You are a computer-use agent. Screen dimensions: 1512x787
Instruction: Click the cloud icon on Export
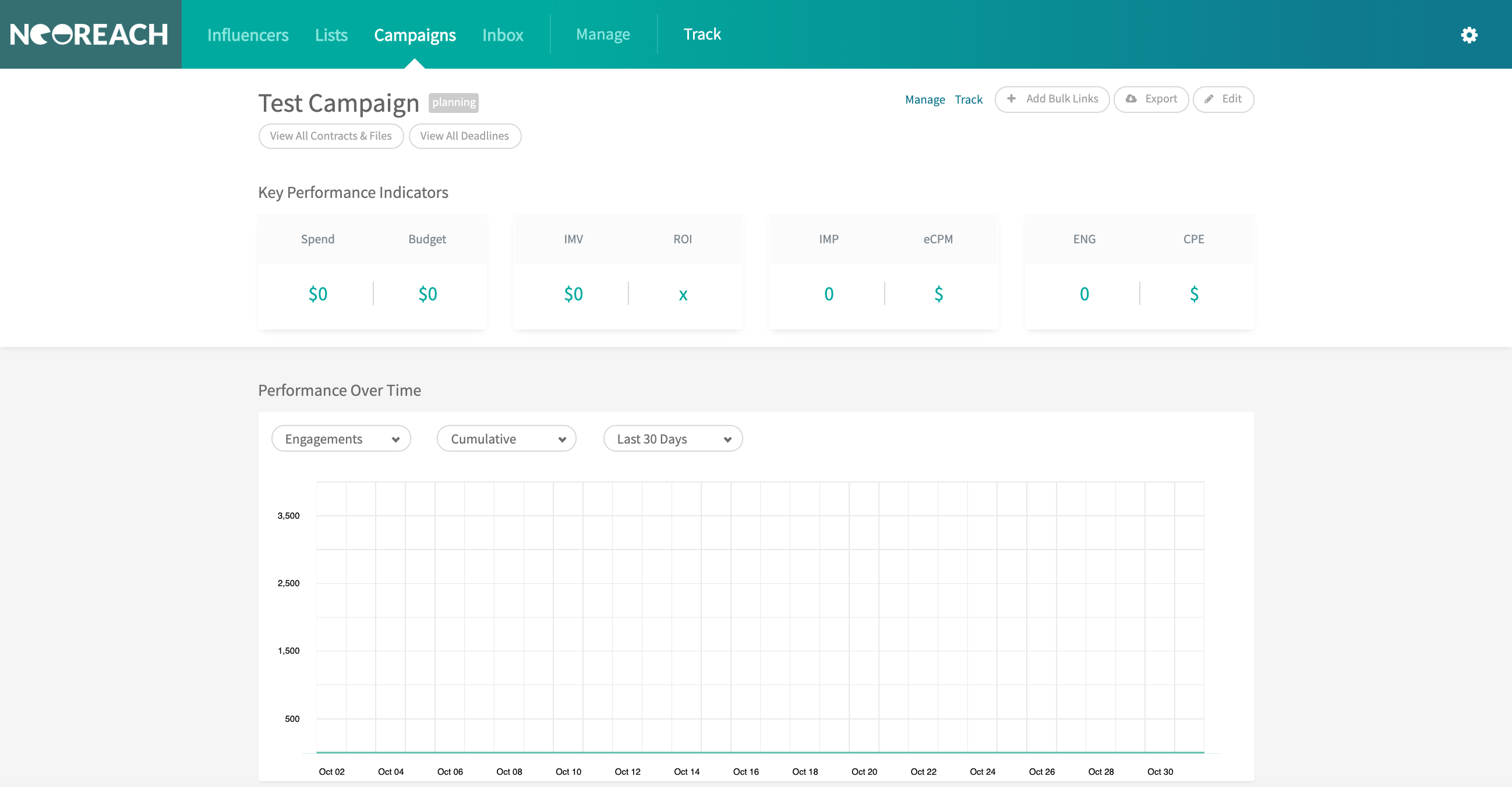pyautogui.click(x=1131, y=98)
